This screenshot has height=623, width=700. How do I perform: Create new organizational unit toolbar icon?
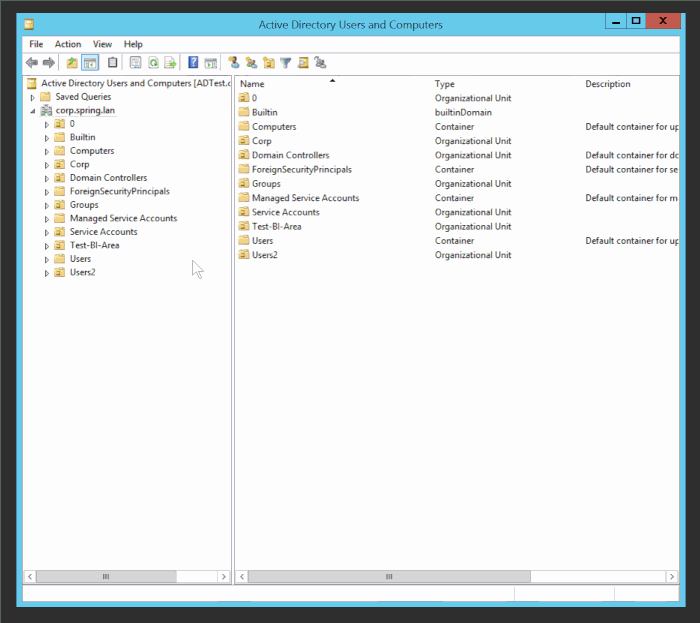[x=269, y=62]
